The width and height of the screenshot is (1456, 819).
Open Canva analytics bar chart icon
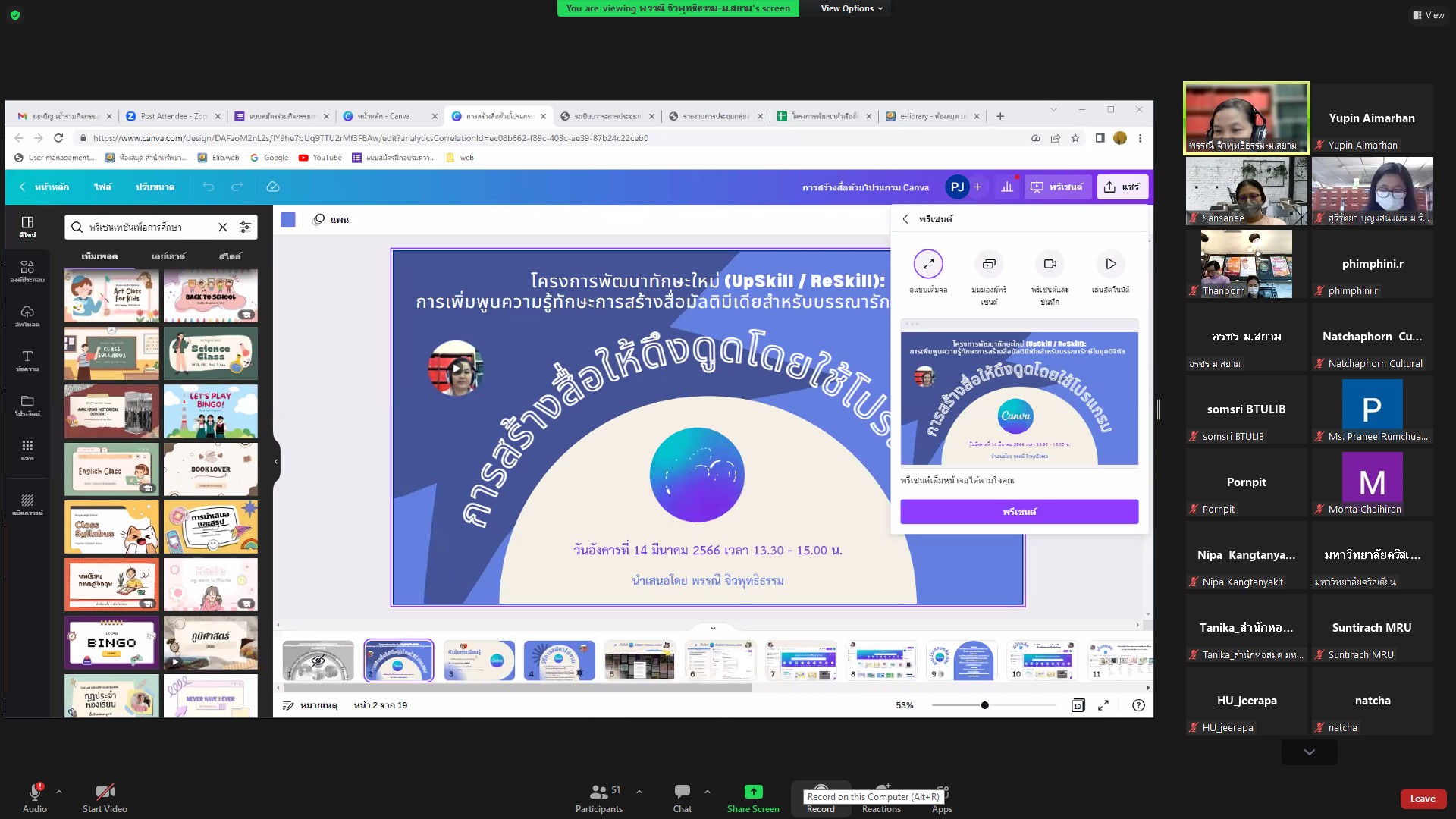pyautogui.click(x=1007, y=187)
